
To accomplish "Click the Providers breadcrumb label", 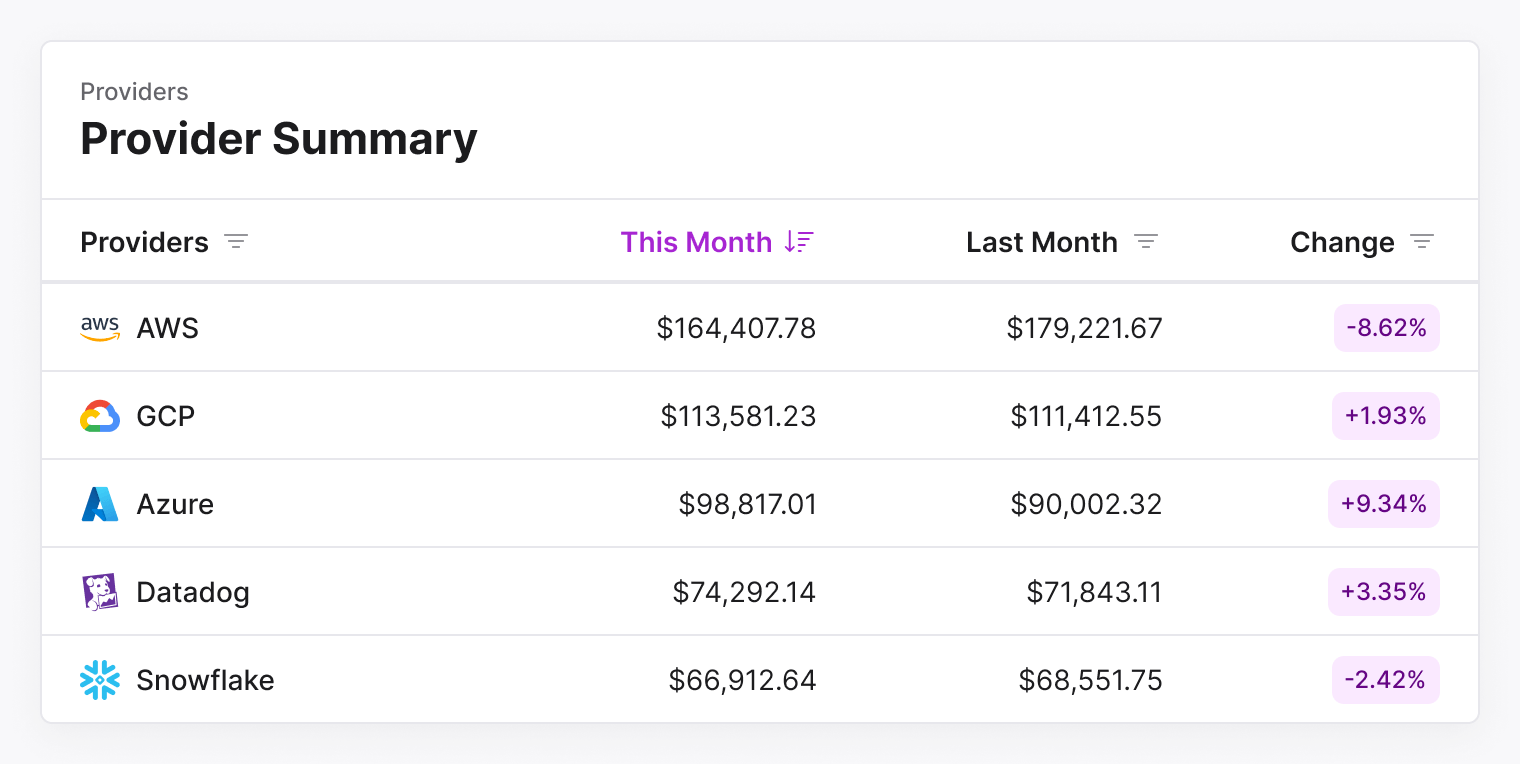I will (134, 91).
